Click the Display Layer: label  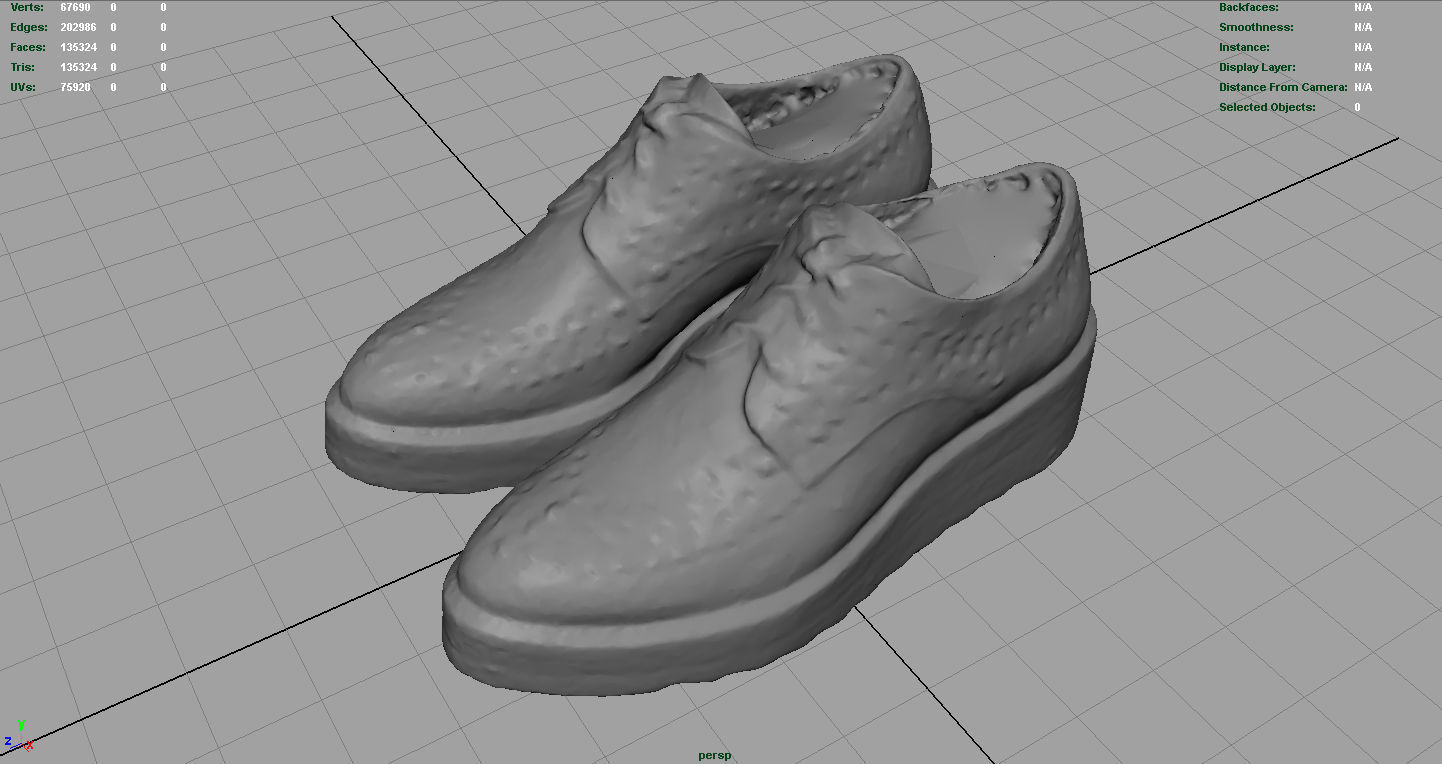[1257, 67]
